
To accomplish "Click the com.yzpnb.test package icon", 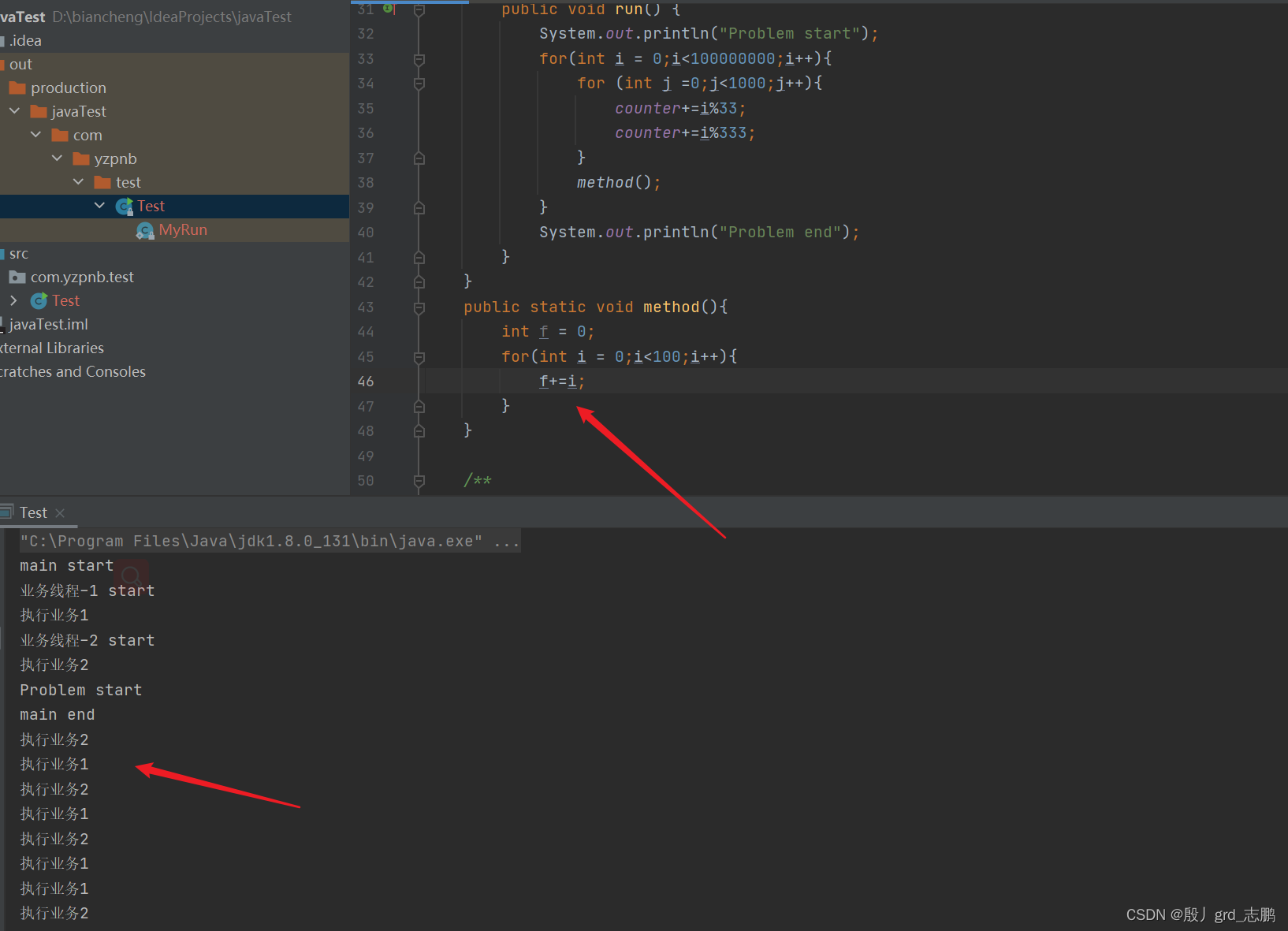I will click(17, 277).
